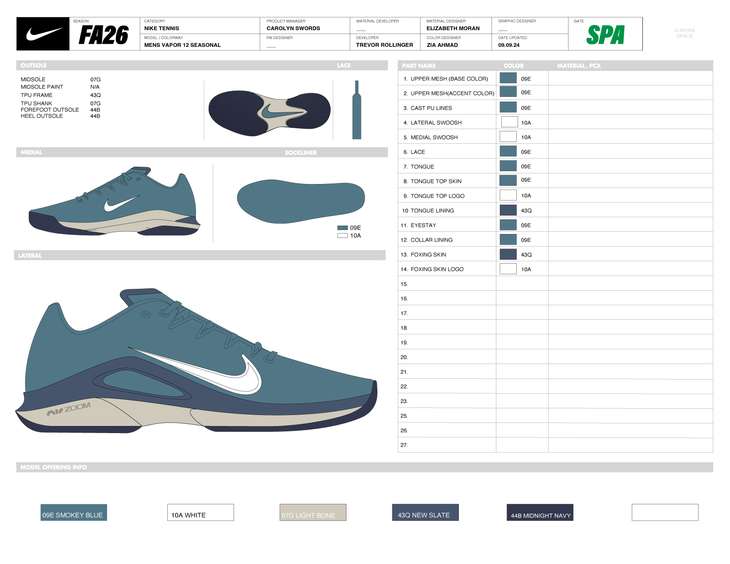Image resolution: width=730 pixels, height=564 pixels.
Task: Choose the Lace row color swatch
Action: 508,151
